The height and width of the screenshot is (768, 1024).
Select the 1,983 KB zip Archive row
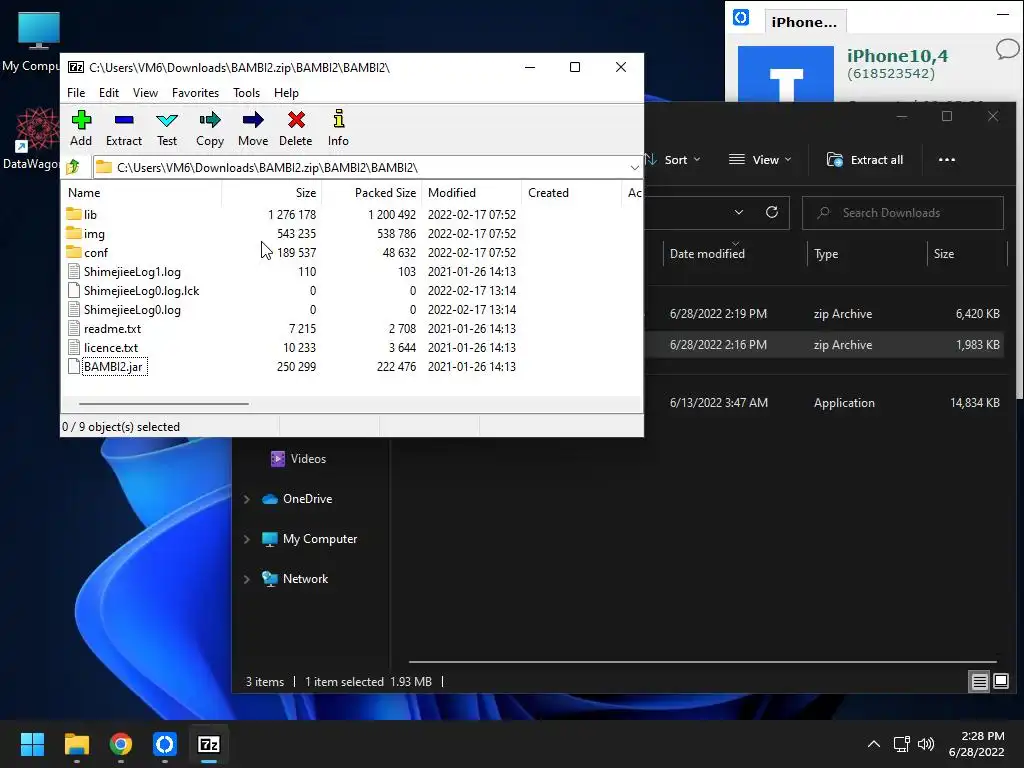pyautogui.click(x=824, y=345)
